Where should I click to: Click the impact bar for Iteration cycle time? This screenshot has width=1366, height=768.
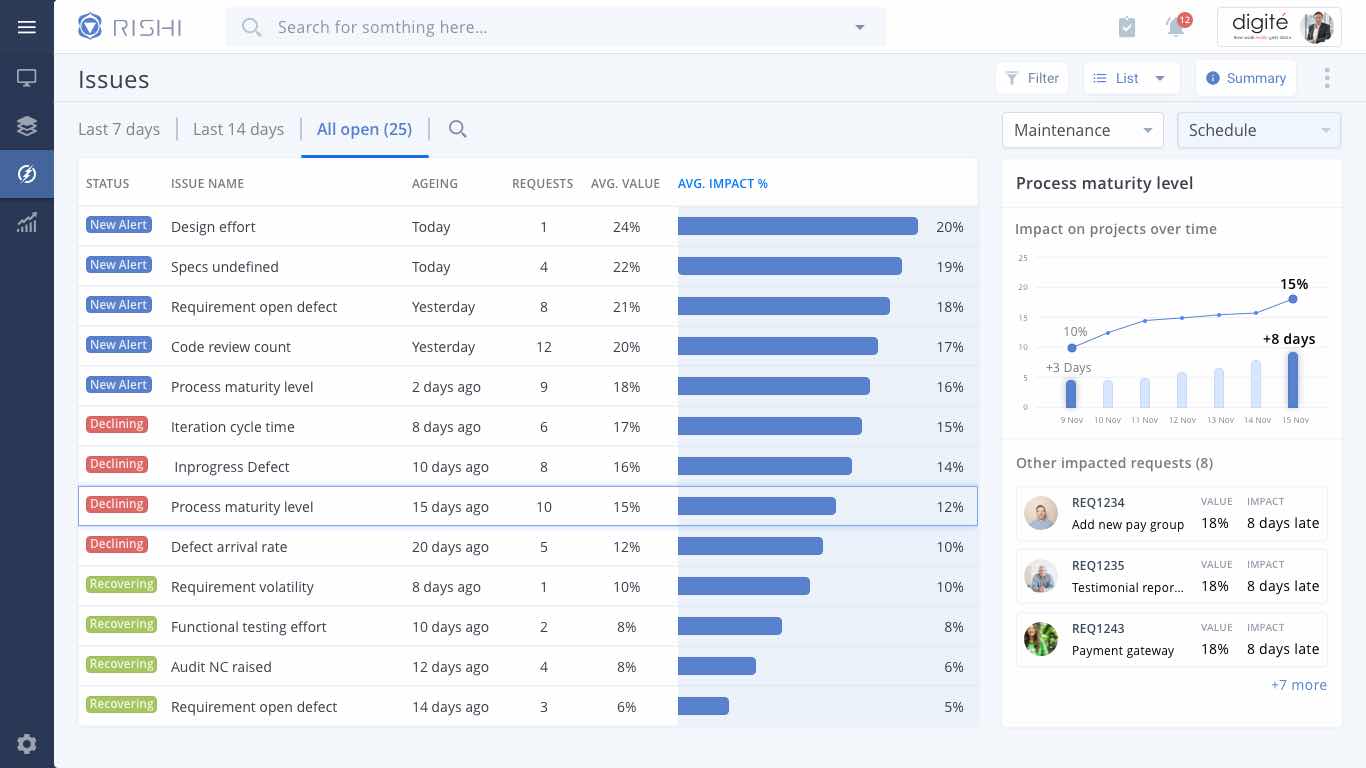click(770, 426)
